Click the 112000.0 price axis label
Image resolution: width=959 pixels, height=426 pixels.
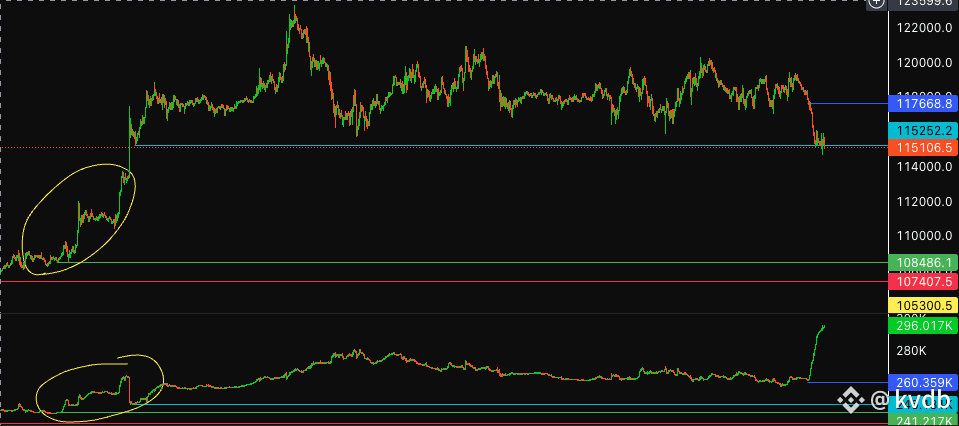[x=924, y=201]
